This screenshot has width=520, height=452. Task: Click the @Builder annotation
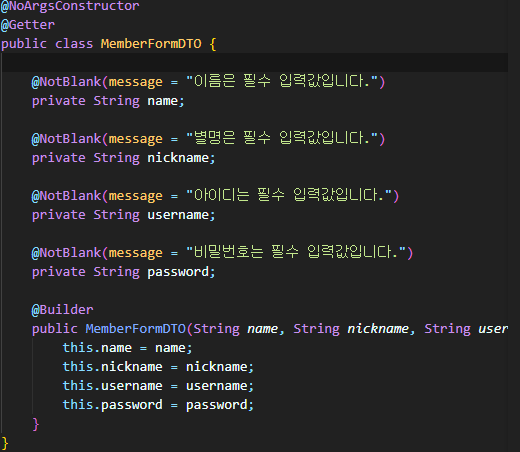[62, 310]
